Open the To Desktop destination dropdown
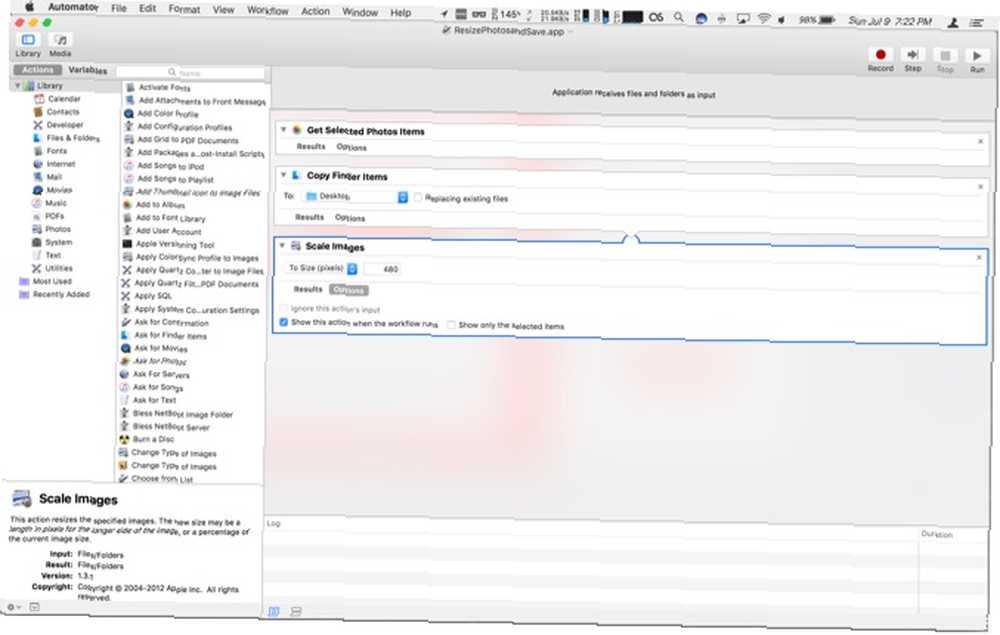Viewport: 1000px width, 635px height. (x=355, y=197)
